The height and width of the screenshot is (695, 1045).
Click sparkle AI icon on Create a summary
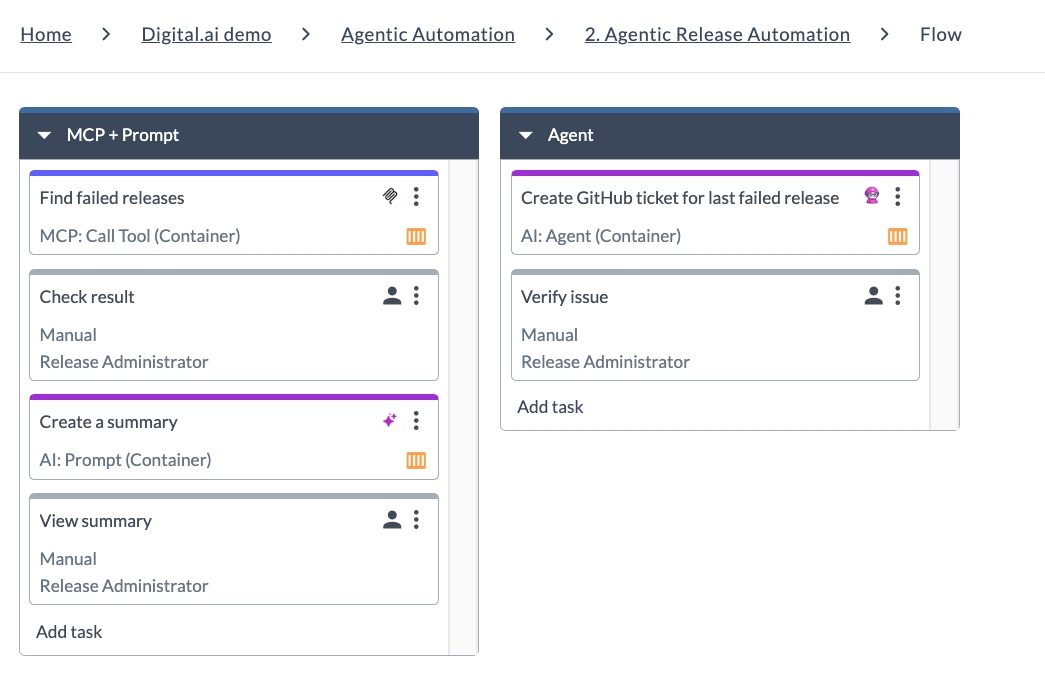pos(390,420)
